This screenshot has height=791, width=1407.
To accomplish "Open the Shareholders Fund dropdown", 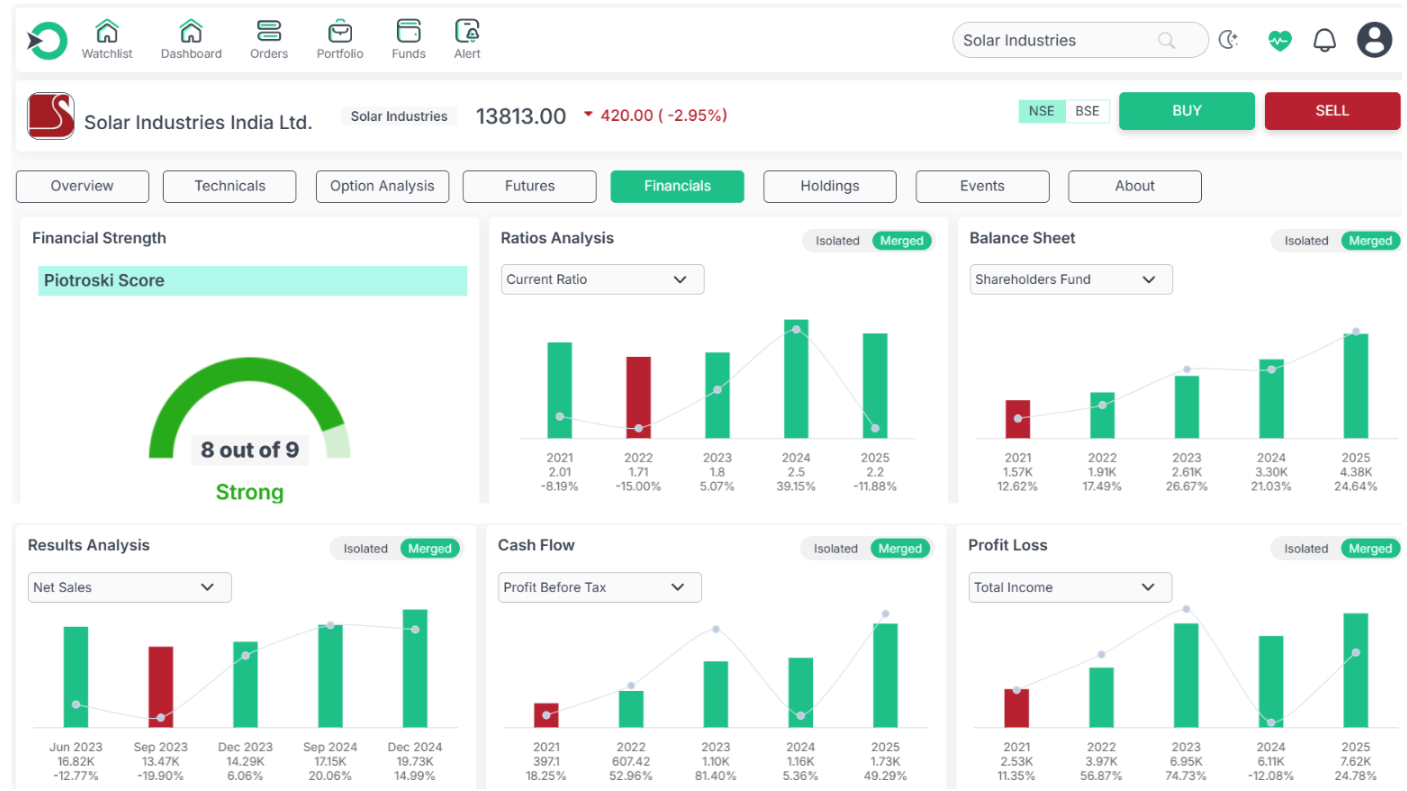I will pos(1070,280).
